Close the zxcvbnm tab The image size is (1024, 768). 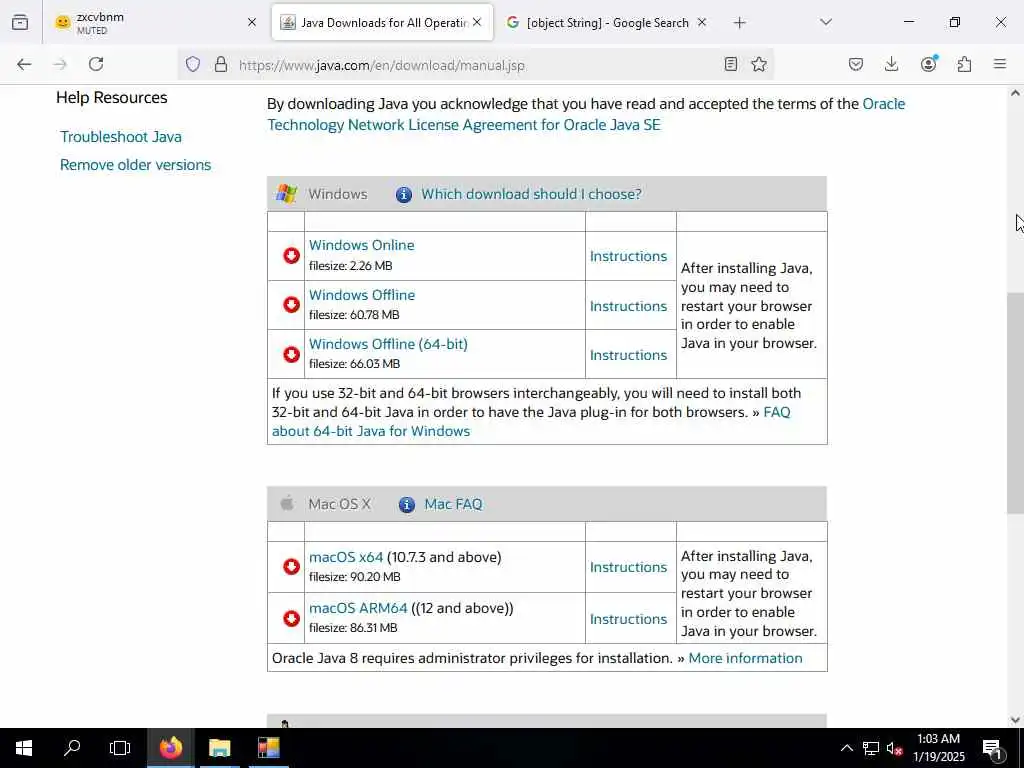point(252,22)
